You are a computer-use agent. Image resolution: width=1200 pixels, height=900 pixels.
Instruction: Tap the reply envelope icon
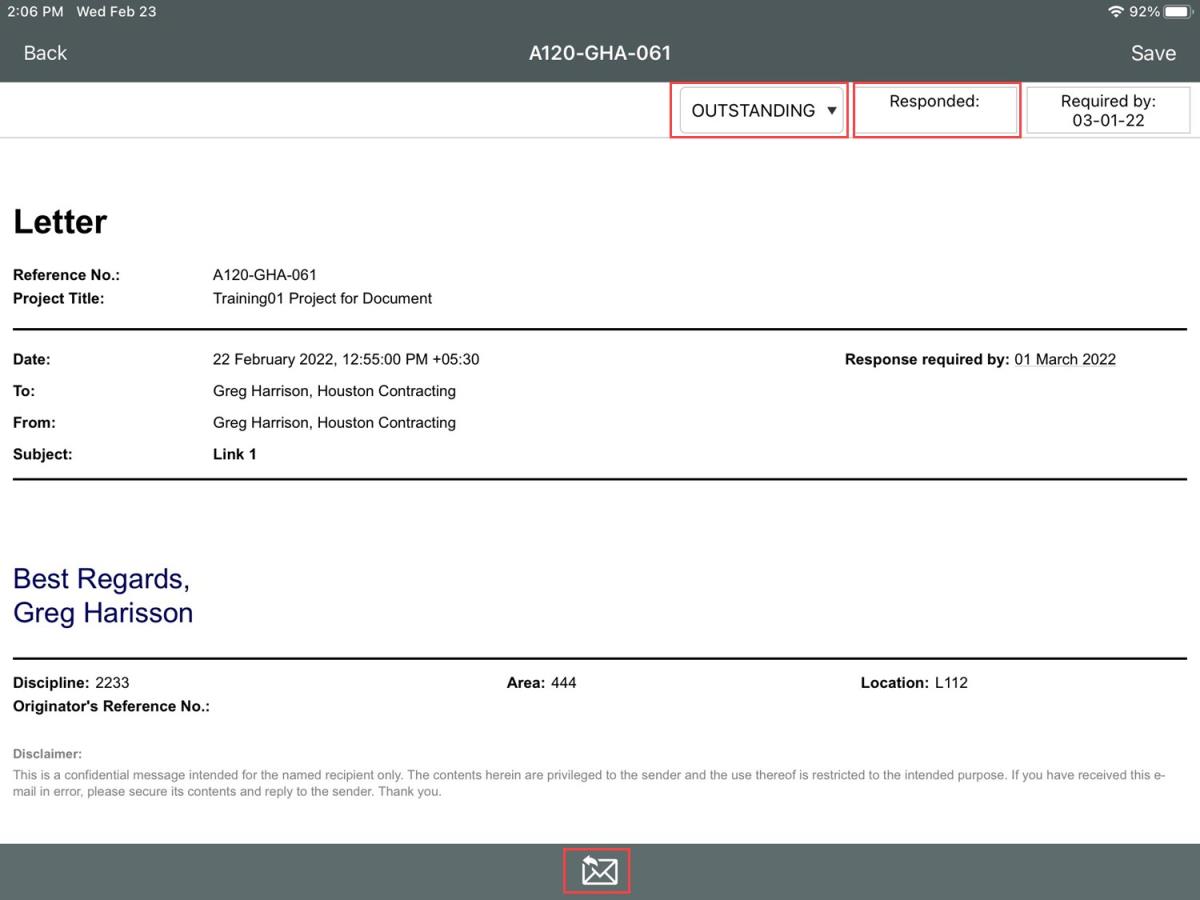(x=599, y=871)
